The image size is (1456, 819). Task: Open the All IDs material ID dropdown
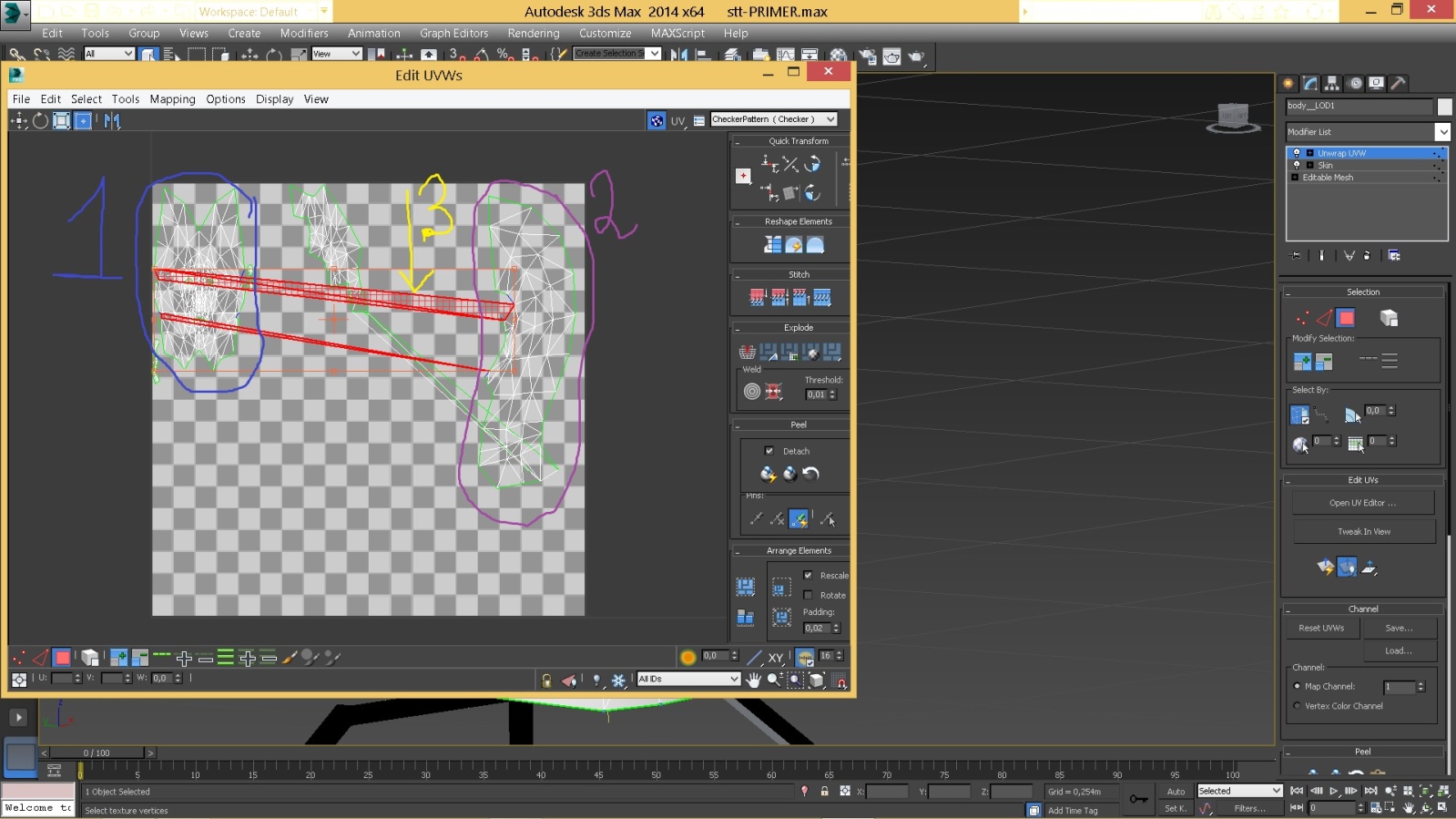pos(688,679)
